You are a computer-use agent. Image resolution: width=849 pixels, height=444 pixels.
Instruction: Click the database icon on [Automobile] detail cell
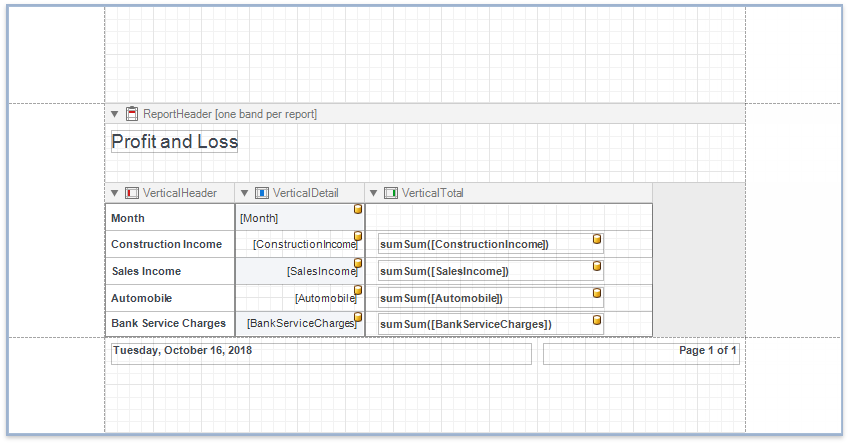(358, 291)
